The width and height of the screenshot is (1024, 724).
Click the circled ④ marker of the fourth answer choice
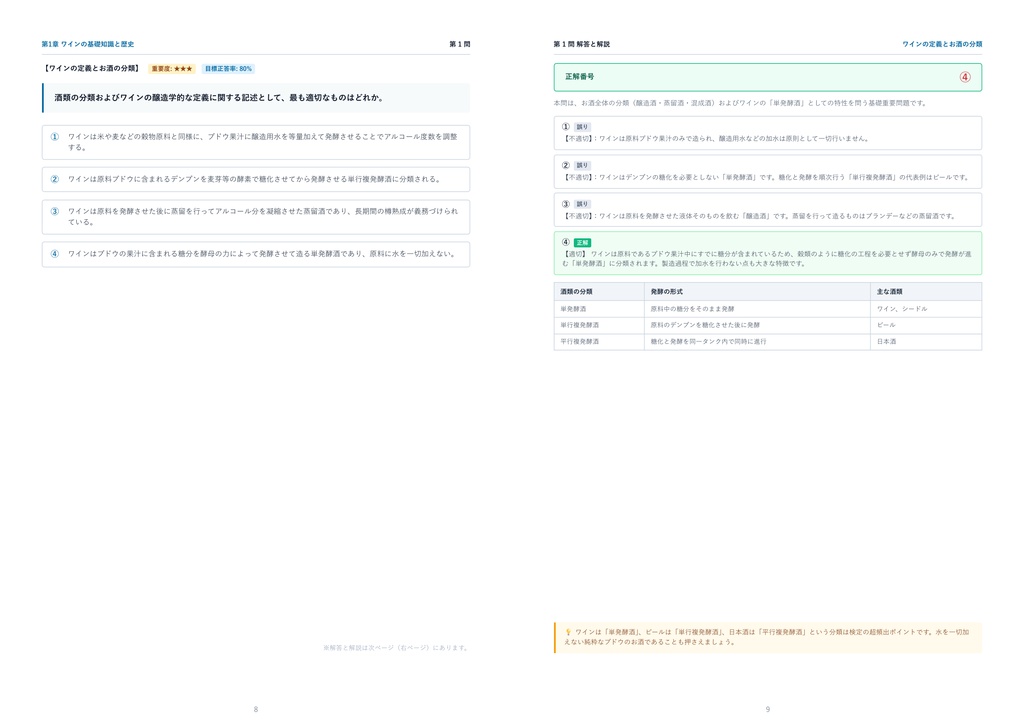point(55,254)
